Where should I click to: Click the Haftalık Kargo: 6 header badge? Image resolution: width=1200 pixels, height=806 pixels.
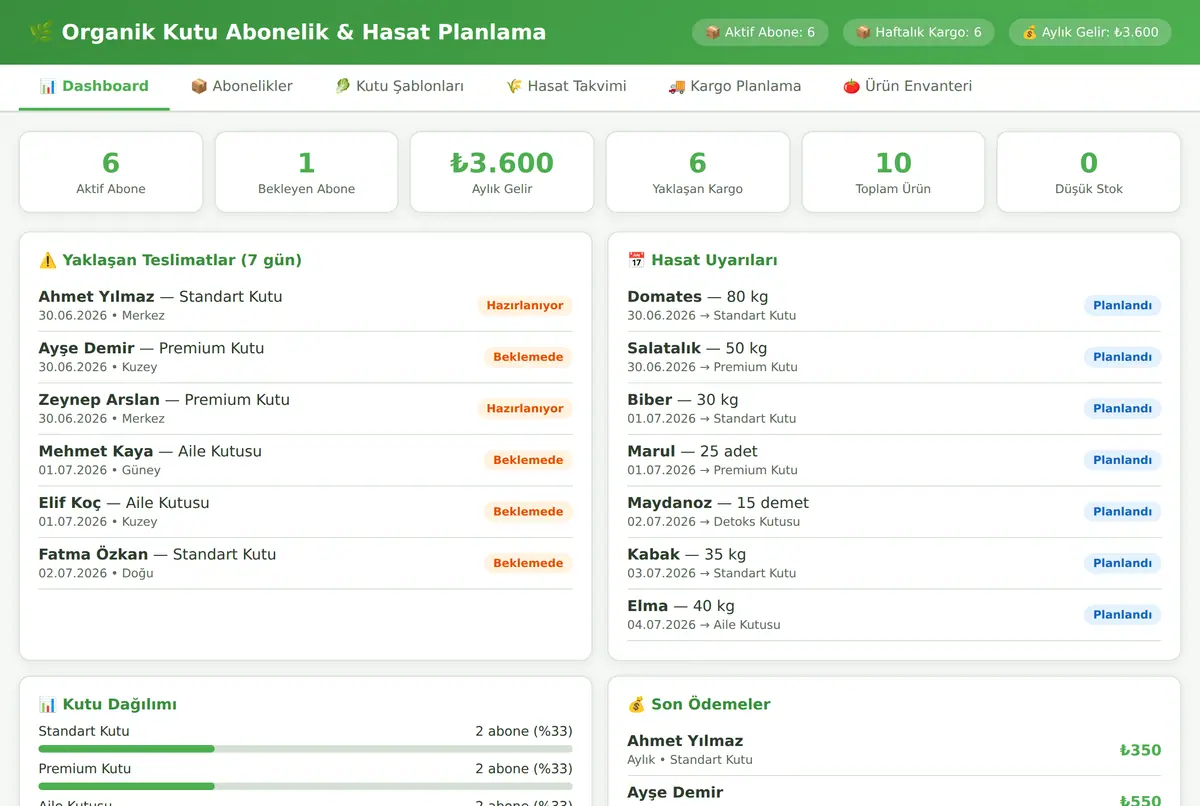click(x=919, y=32)
